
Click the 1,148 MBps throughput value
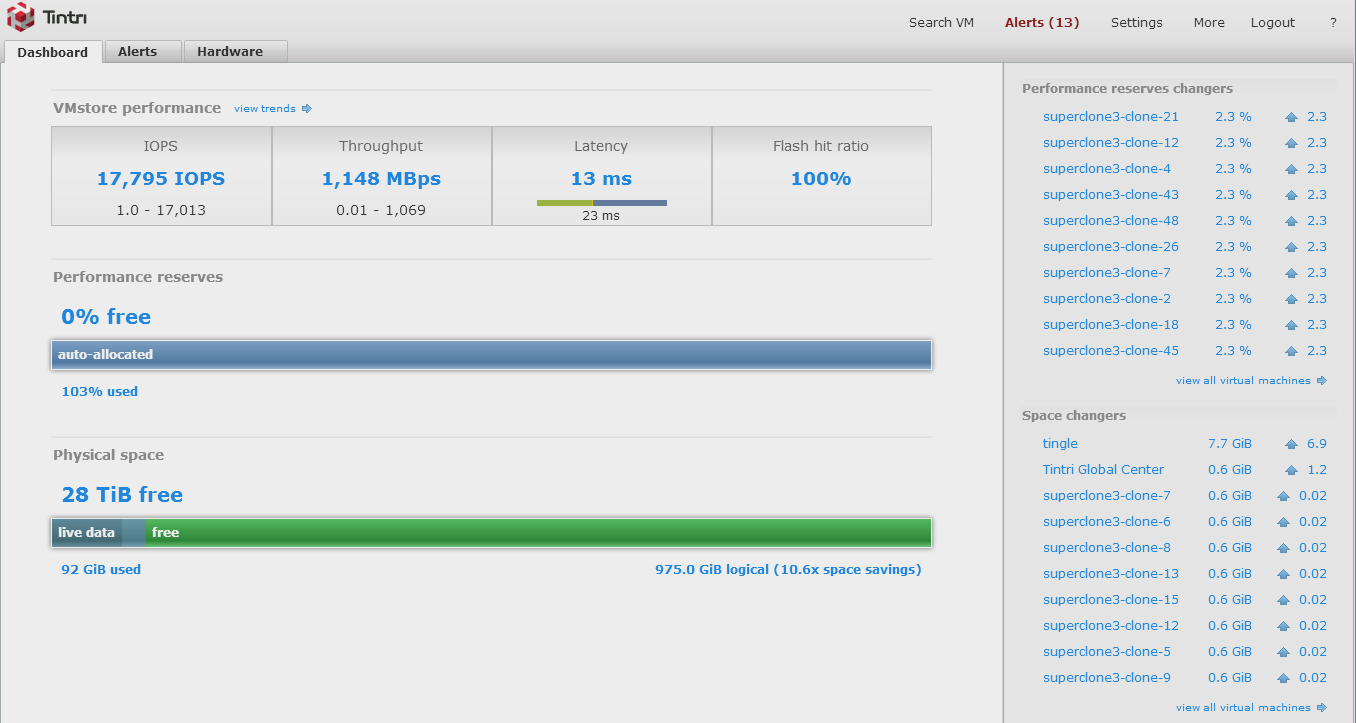point(381,179)
